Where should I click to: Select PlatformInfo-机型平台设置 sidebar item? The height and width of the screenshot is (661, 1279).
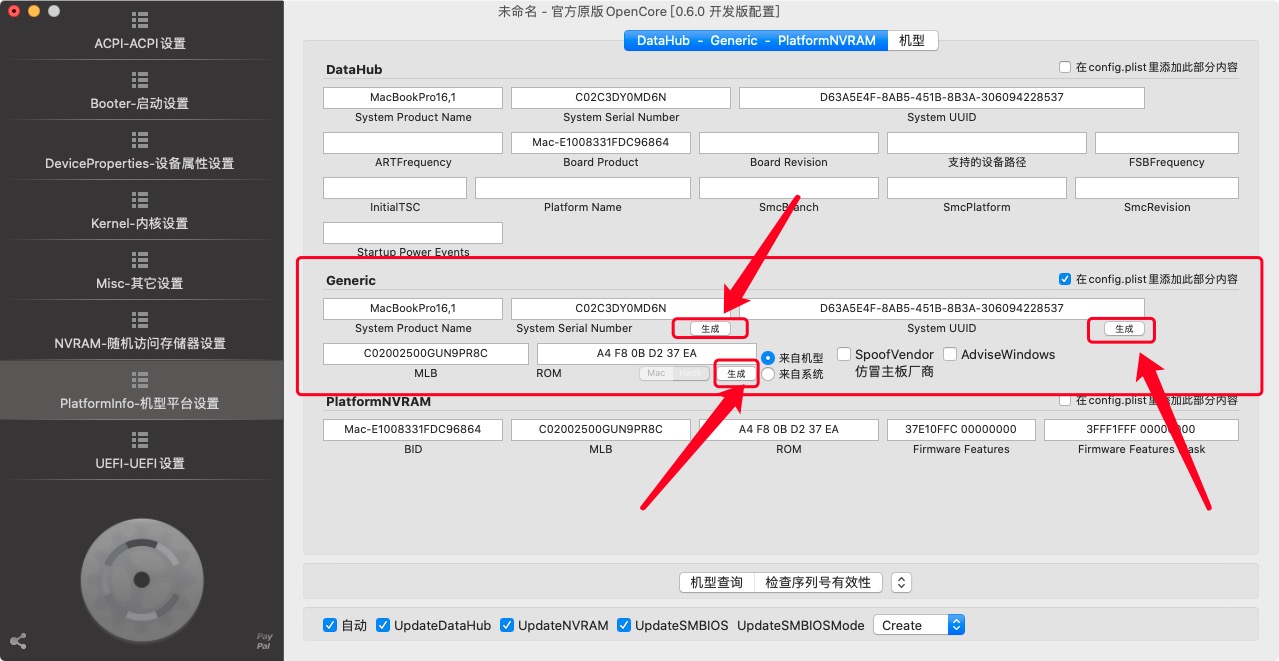tap(140, 391)
